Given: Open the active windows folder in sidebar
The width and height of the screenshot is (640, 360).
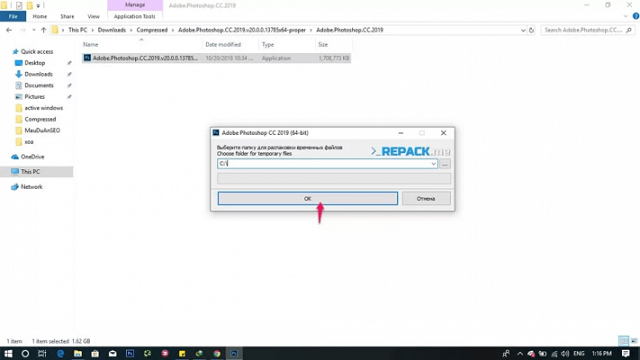Looking at the screenshot, I should point(43,108).
